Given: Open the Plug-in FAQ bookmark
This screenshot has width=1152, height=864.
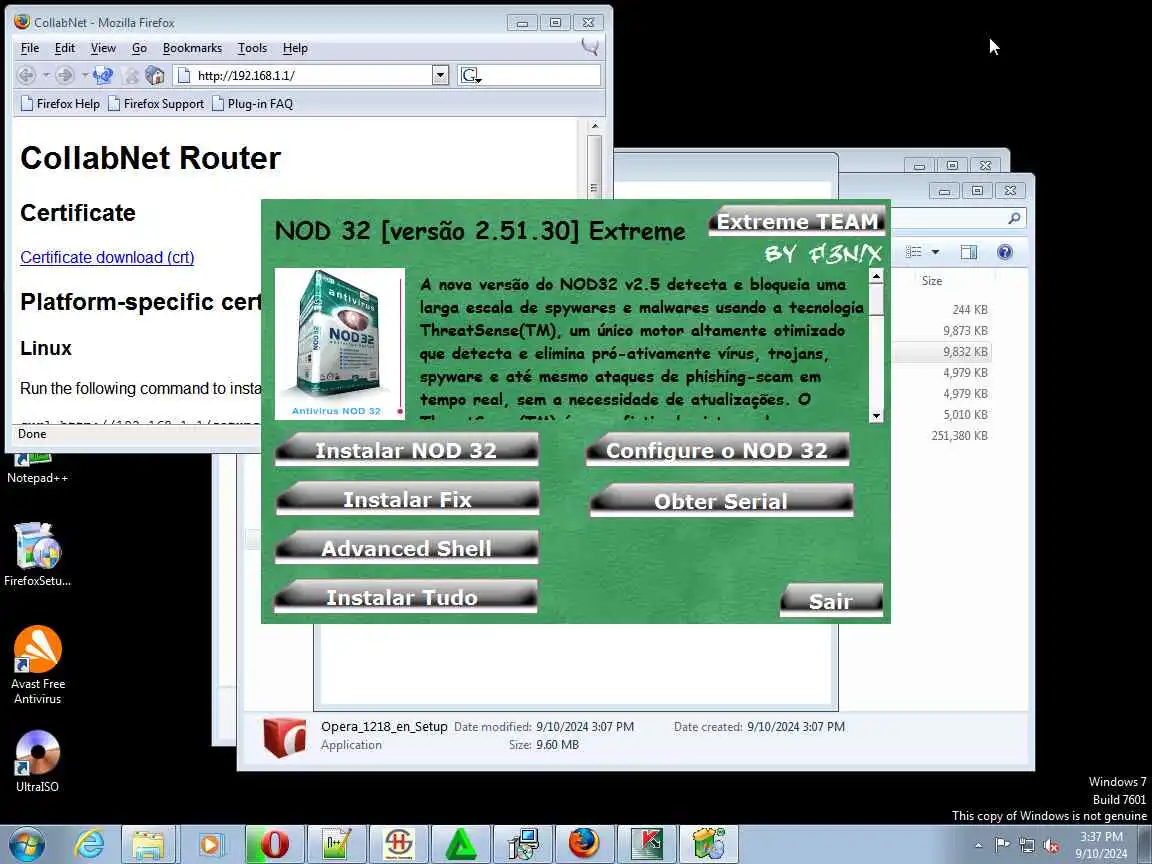Looking at the screenshot, I should tap(252, 104).
